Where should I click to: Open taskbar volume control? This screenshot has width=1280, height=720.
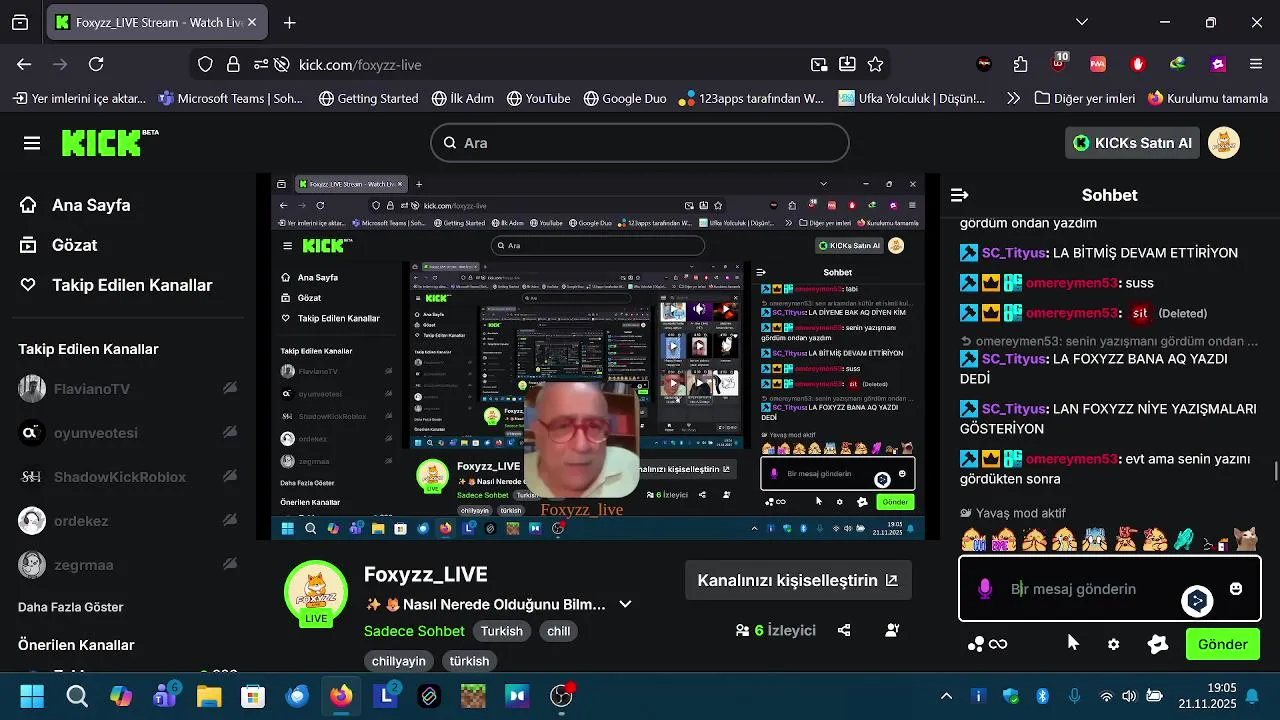pos(1129,696)
